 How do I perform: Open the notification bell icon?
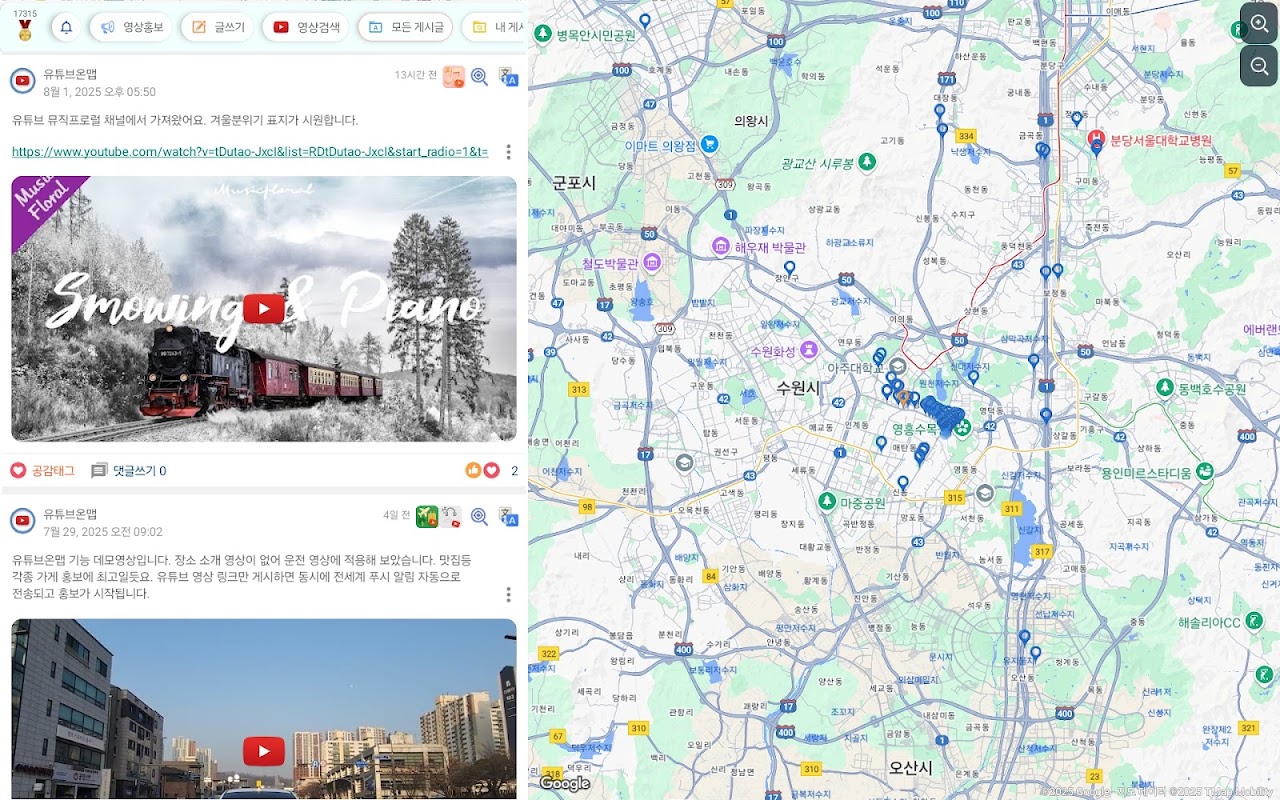[x=66, y=27]
